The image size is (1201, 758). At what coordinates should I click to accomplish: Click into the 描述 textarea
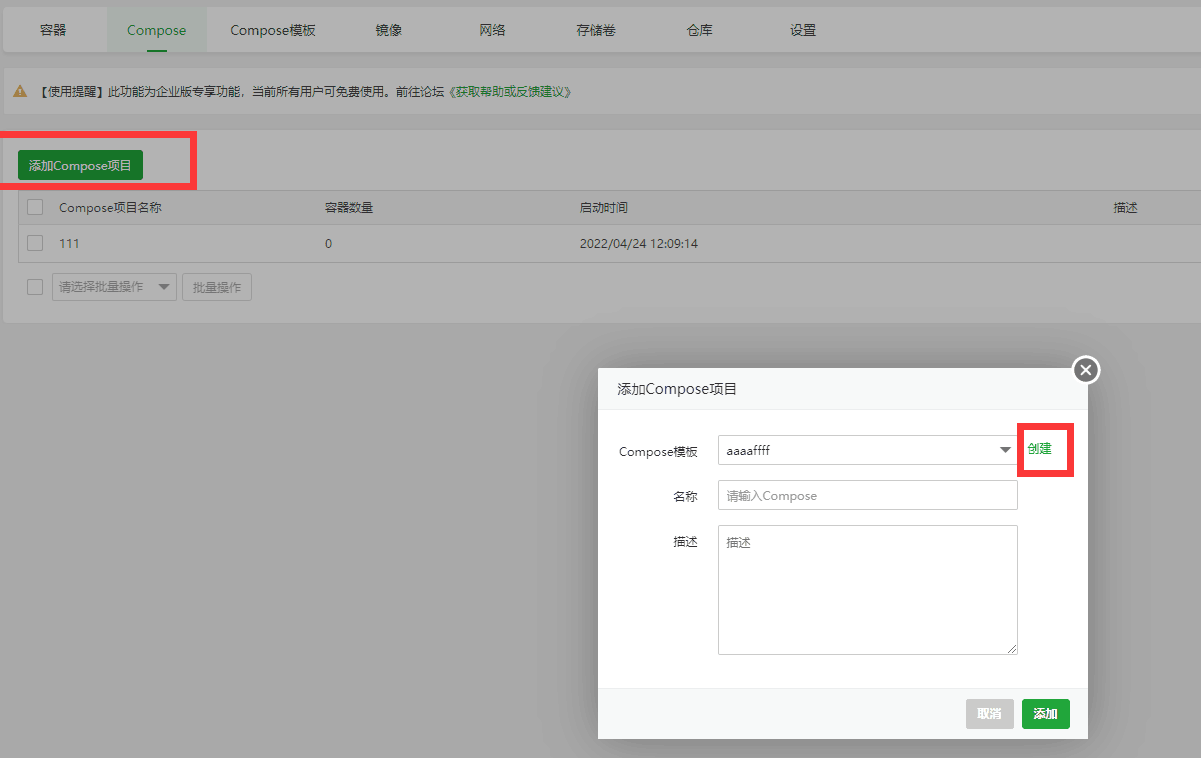point(868,590)
